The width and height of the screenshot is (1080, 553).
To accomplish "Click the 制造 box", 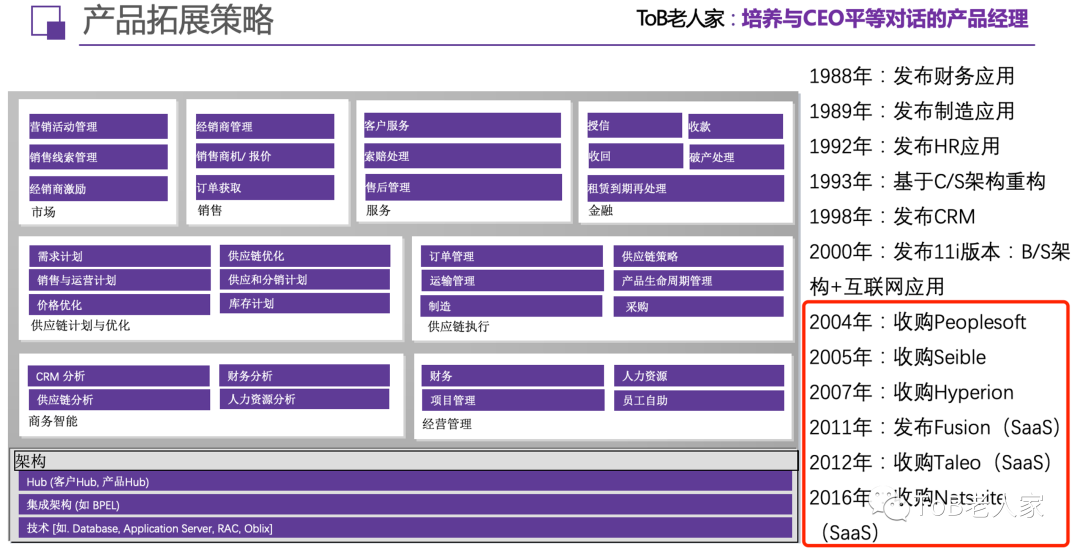I will point(512,306).
